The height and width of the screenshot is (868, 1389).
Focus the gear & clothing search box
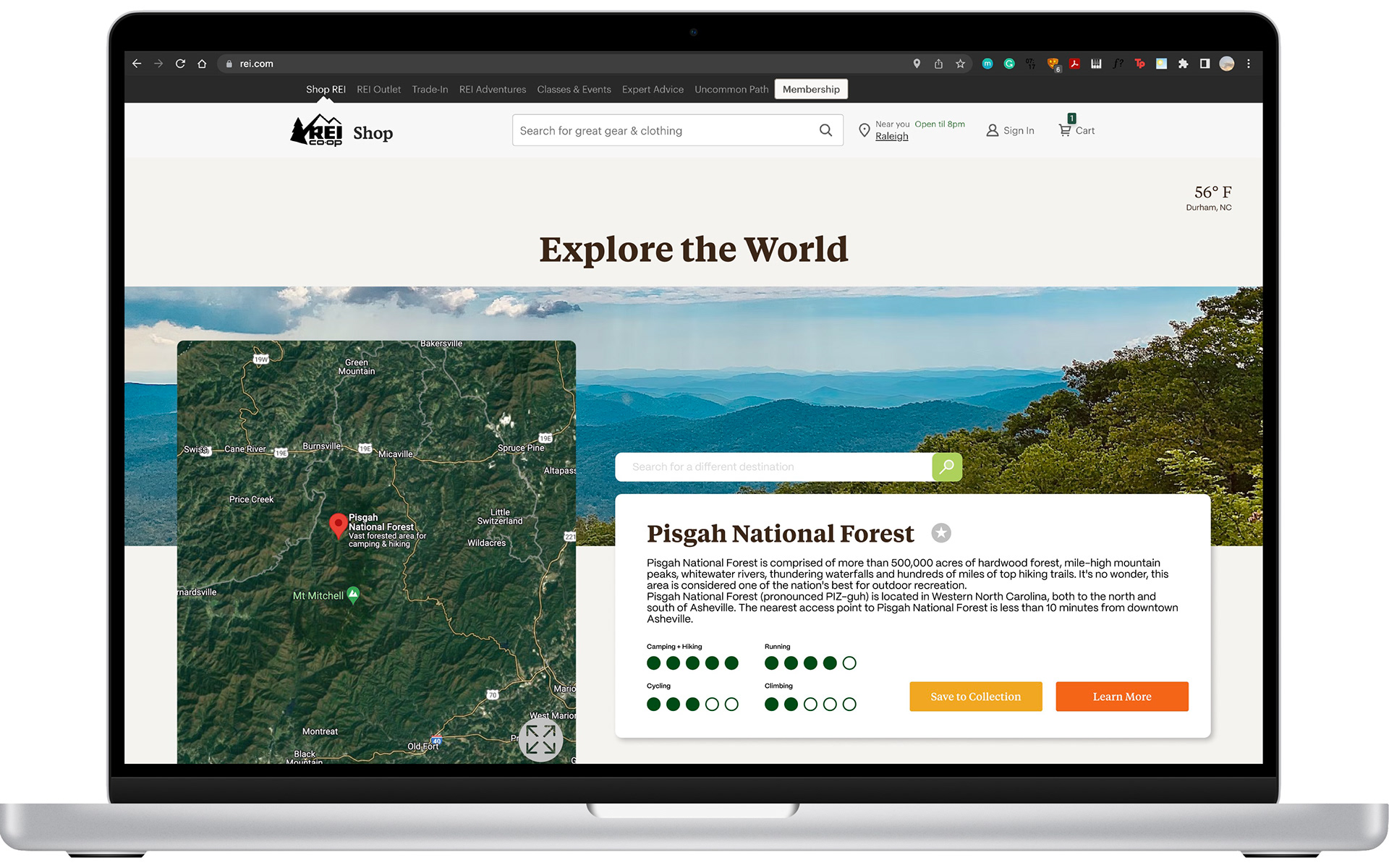677,130
